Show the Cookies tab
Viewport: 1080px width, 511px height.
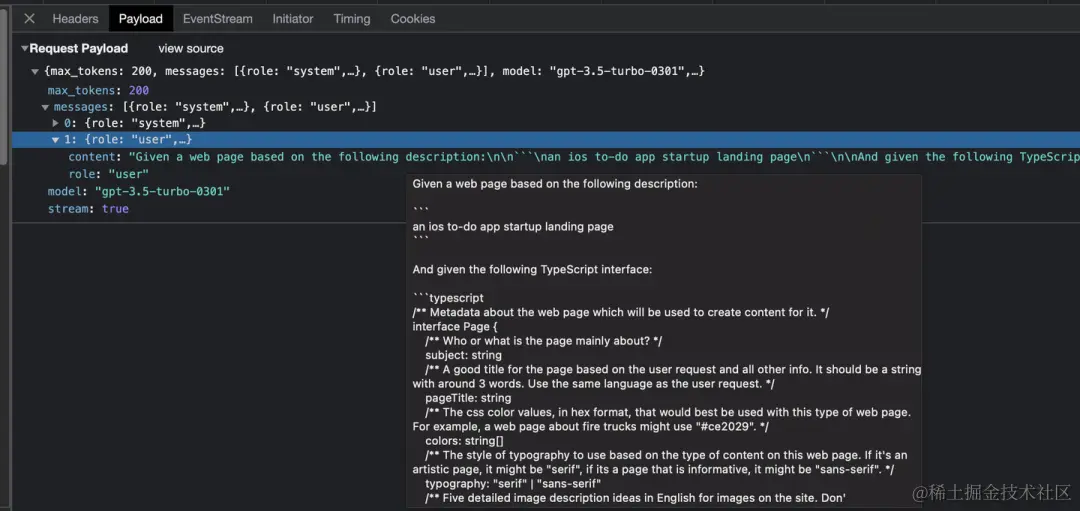(413, 19)
